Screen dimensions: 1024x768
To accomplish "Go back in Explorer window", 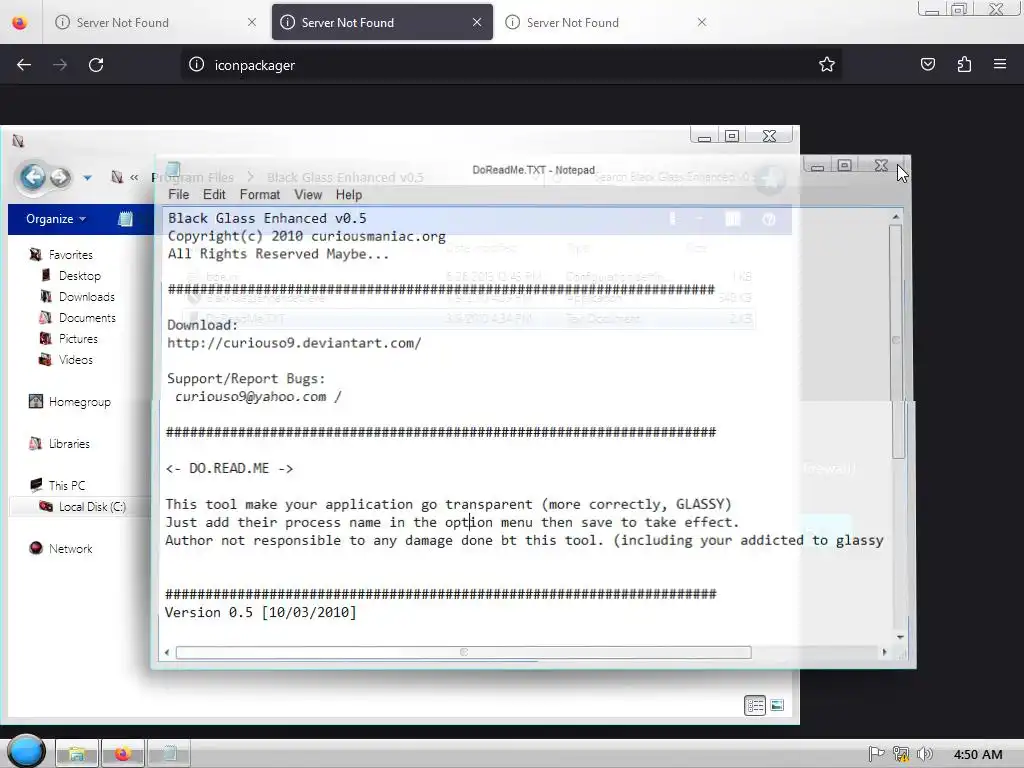I will pos(33,176).
